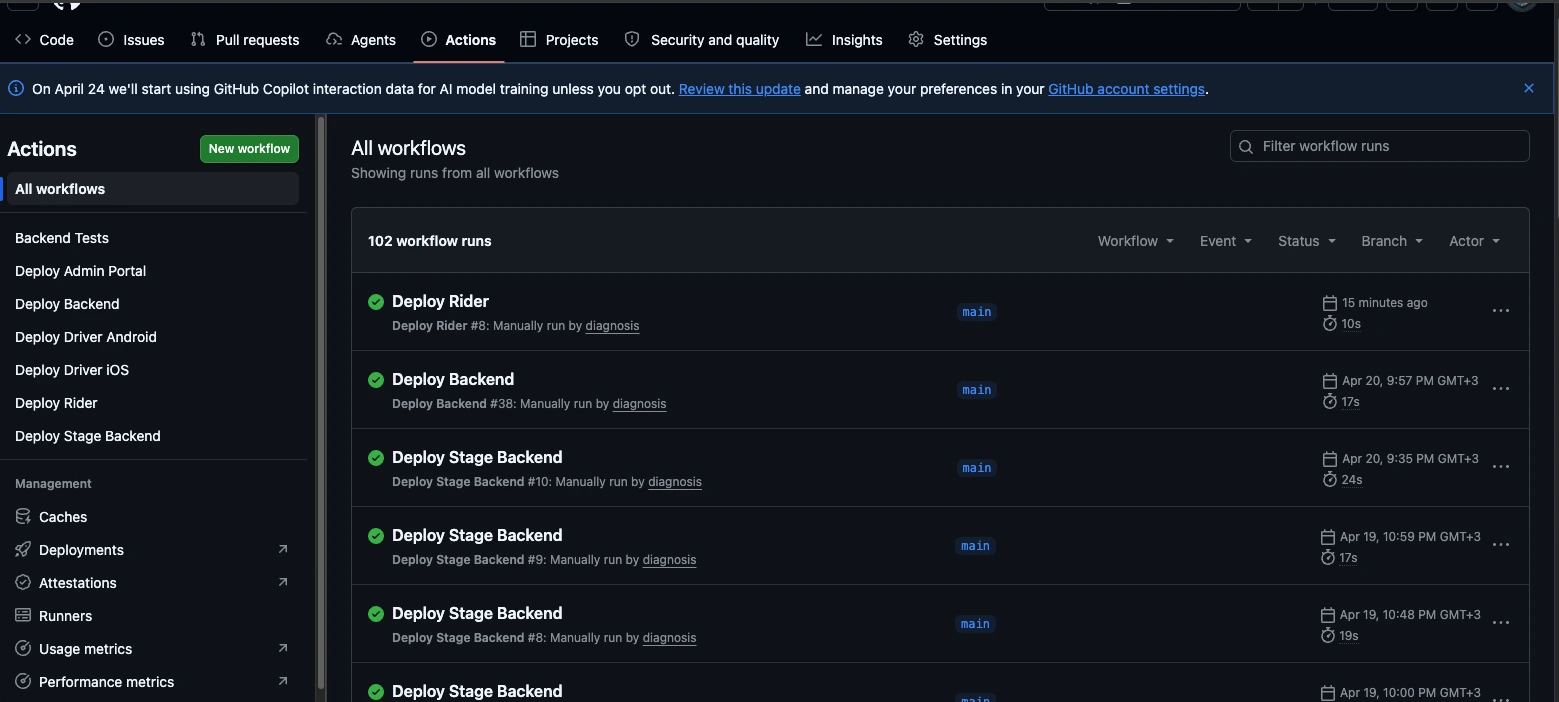
Task: Open the Event filter dropdown
Action: (1225, 241)
